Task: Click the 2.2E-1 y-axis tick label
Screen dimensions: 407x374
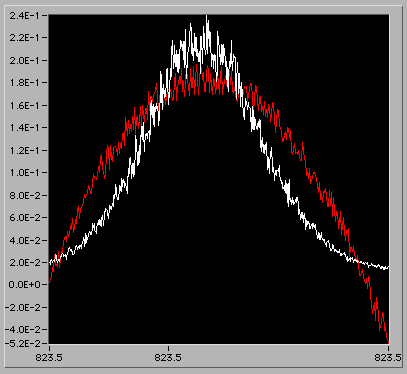Action: pos(23,38)
